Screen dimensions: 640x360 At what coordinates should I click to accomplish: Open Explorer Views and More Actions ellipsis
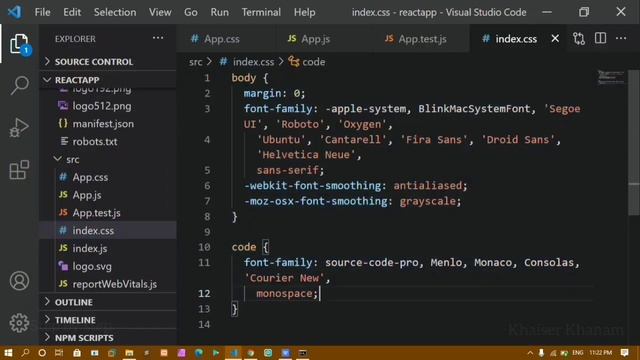(x=158, y=38)
